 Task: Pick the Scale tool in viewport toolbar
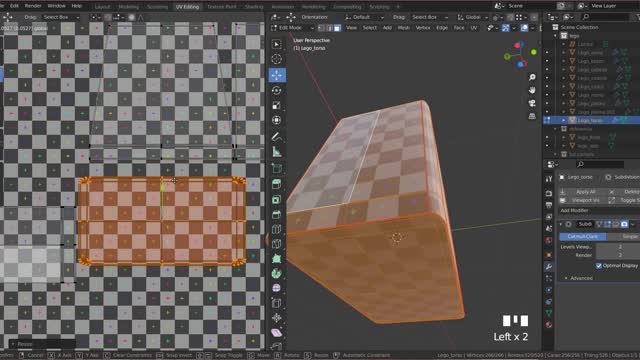[x=277, y=105]
